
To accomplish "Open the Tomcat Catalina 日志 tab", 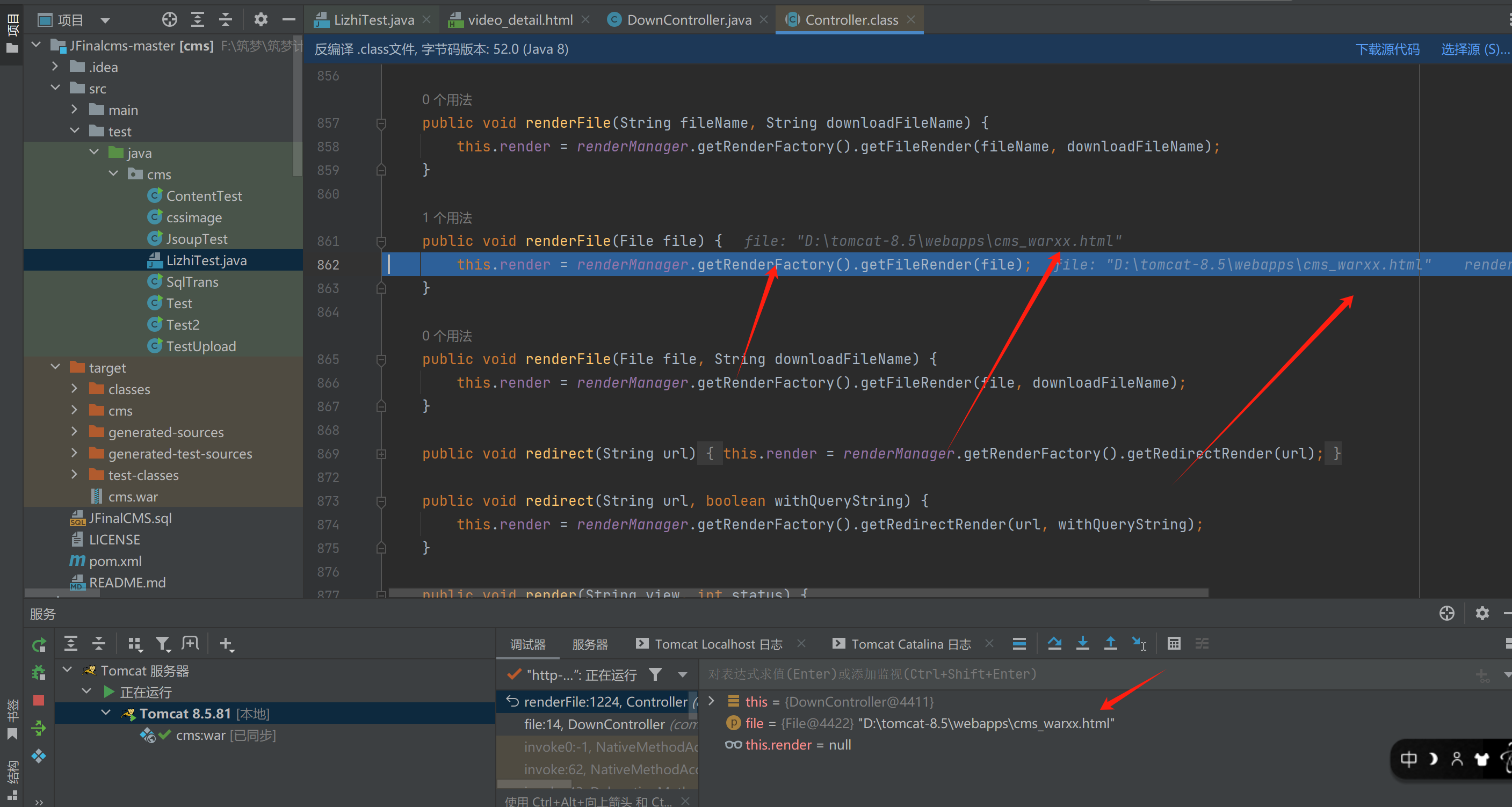I will pos(902,644).
